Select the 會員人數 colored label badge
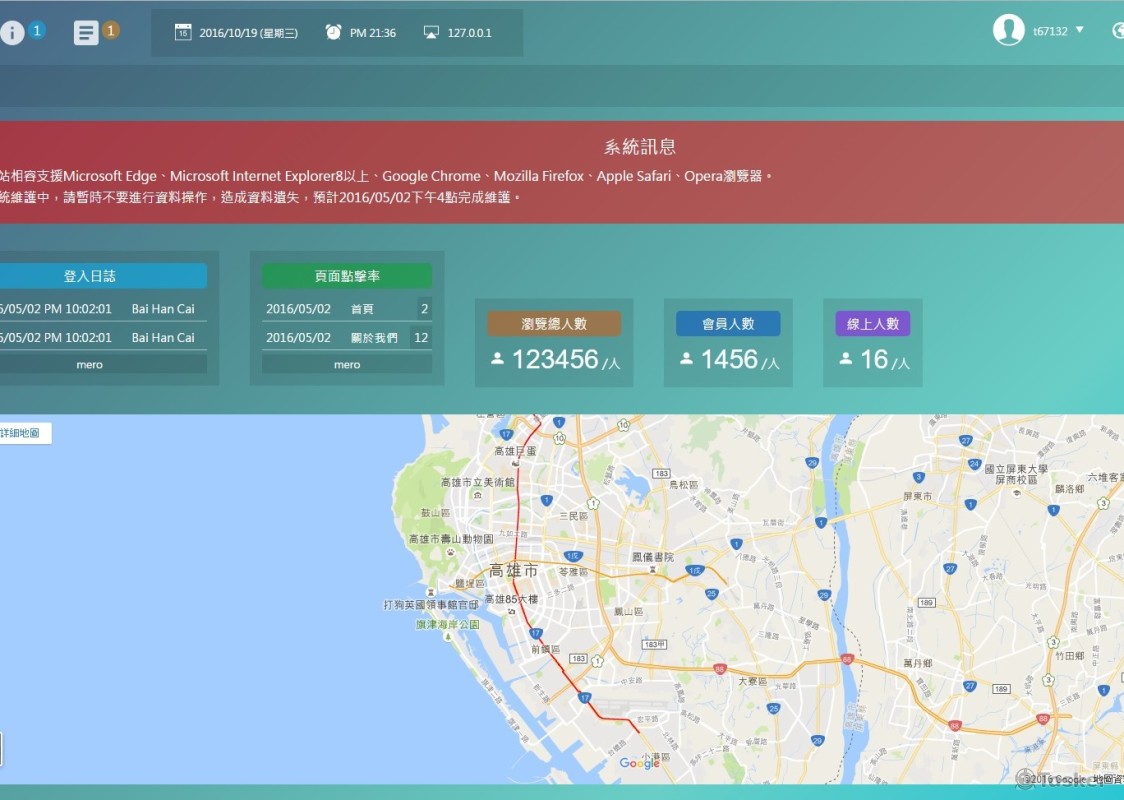 tap(728, 322)
